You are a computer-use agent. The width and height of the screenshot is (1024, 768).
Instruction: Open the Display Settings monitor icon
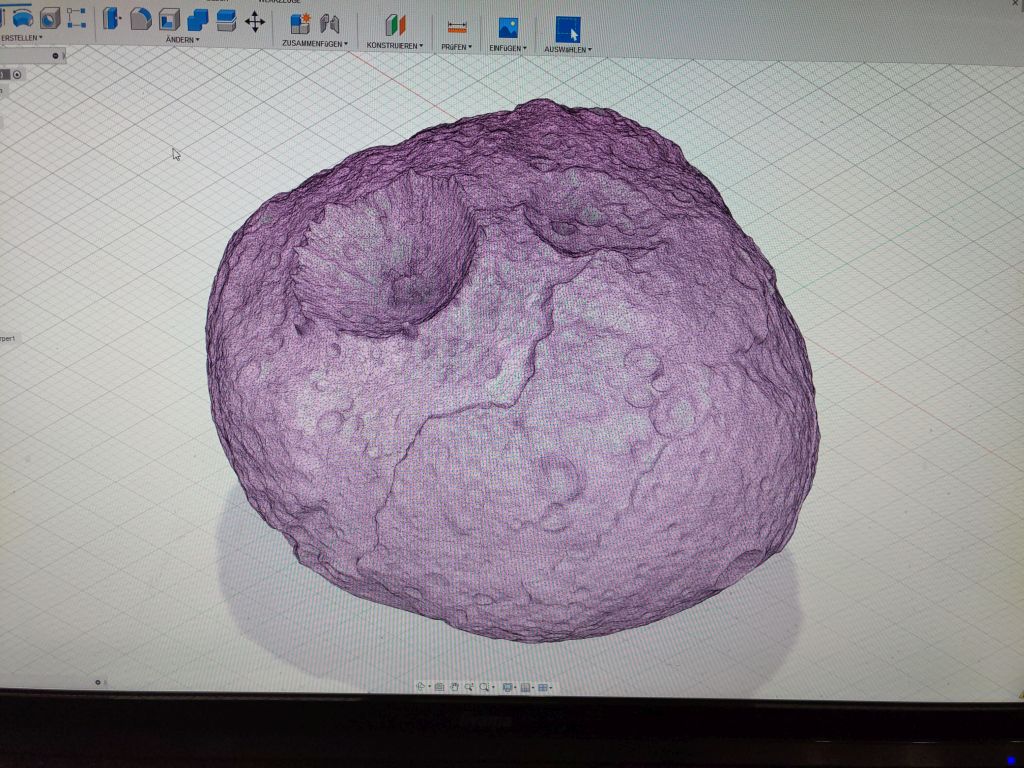tap(507, 687)
